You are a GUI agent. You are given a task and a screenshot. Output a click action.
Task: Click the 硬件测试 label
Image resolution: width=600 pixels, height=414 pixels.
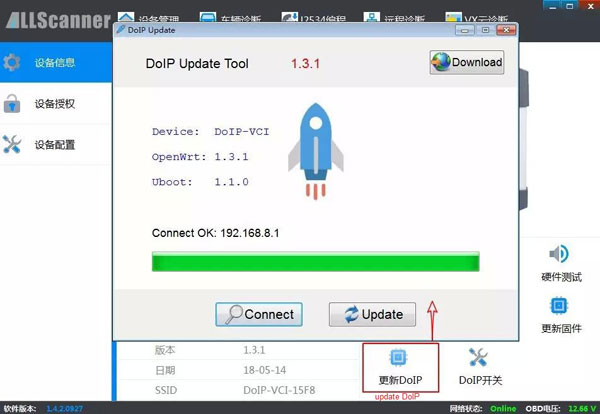click(x=561, y=277)
